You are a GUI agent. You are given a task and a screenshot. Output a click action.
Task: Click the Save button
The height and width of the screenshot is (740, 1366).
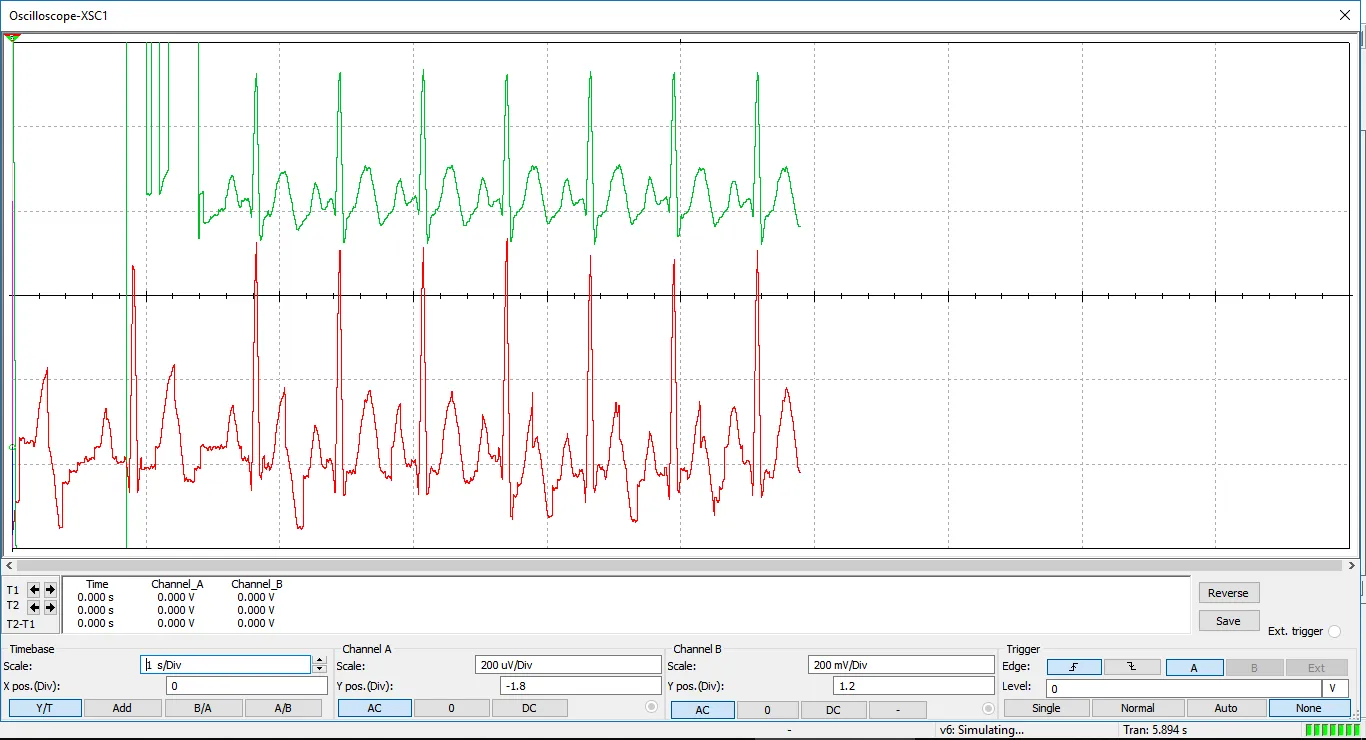(1228, 621)
